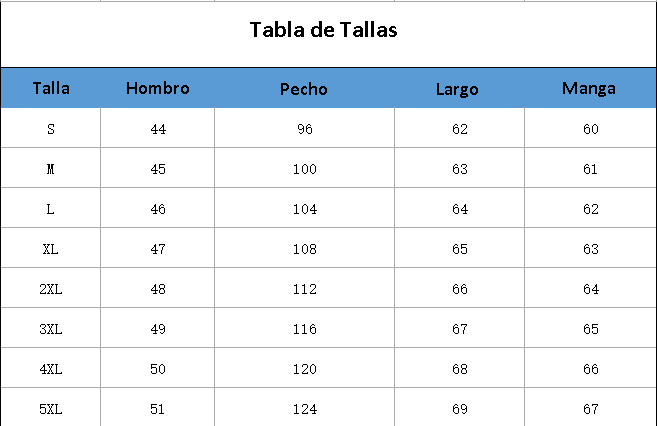Image resolution: width=657 pixels, height=426 pixels.
Task: Select Hombro value 44 cell
Action: point(157,129)
